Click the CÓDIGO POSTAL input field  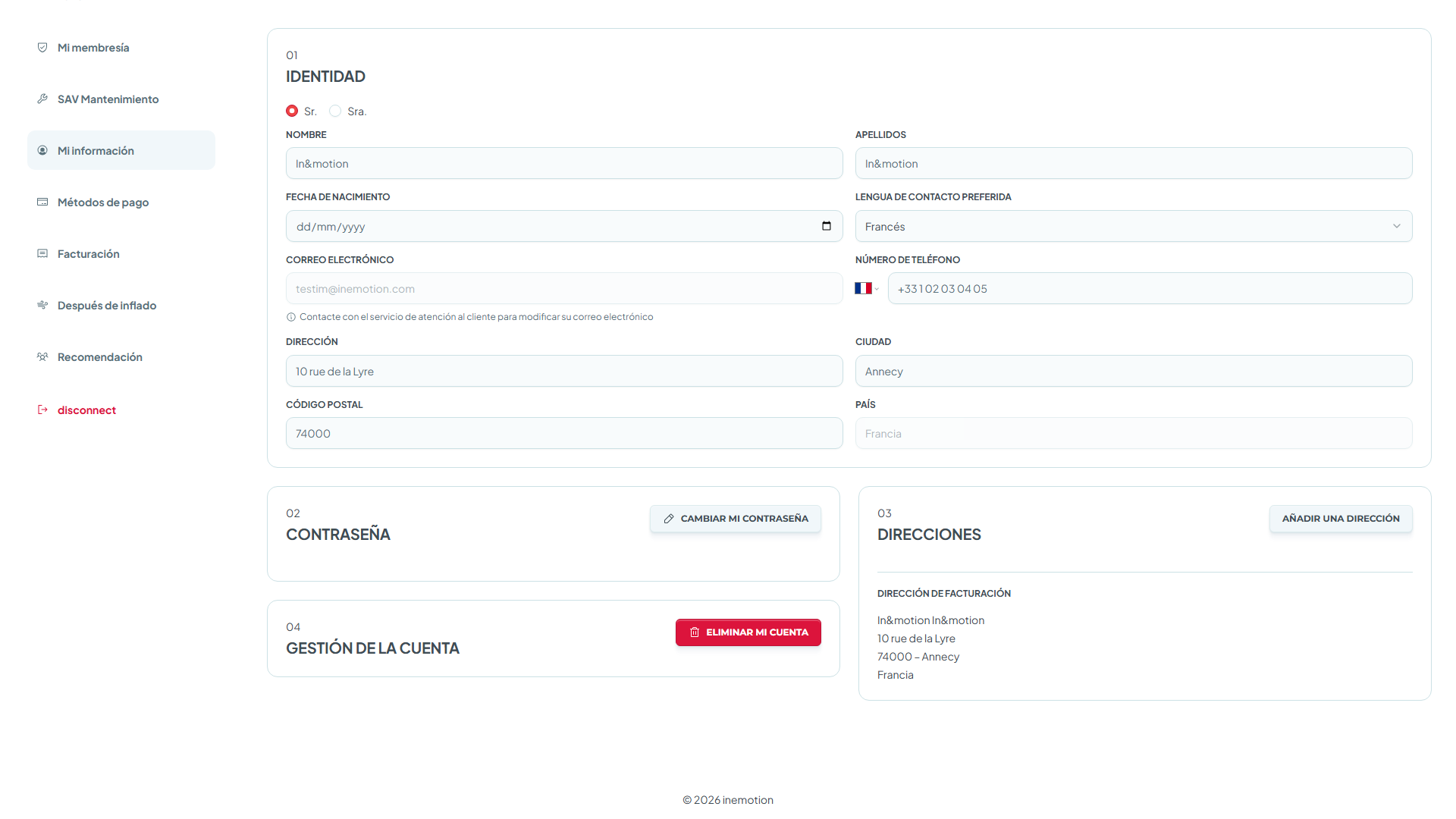coord(564,433)
